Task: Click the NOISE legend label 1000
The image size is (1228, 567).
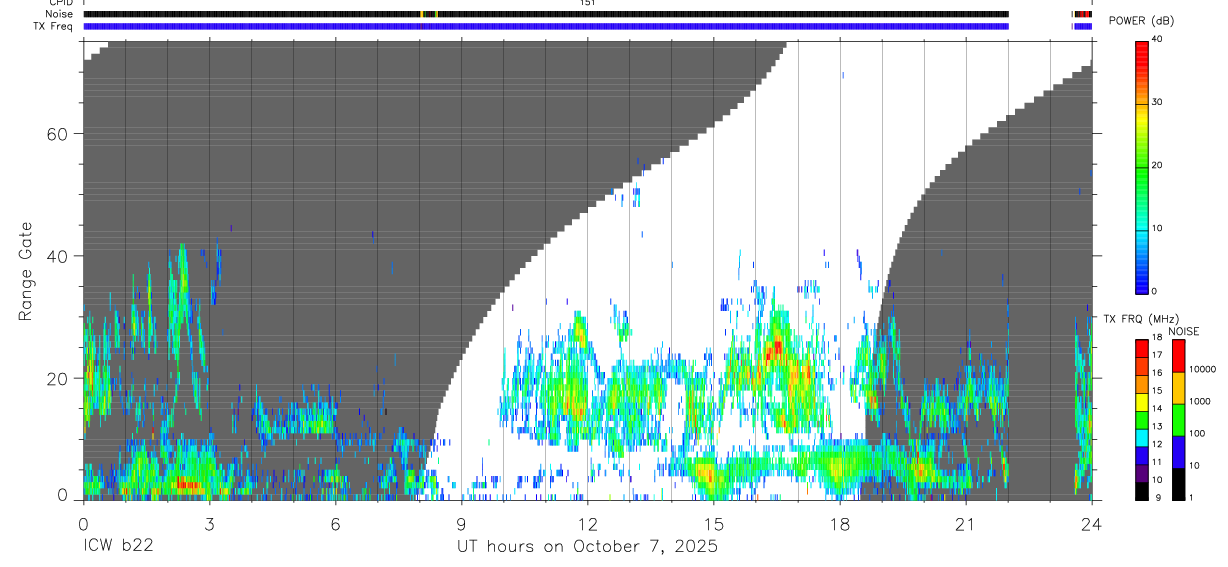Action: point(1201,401)
